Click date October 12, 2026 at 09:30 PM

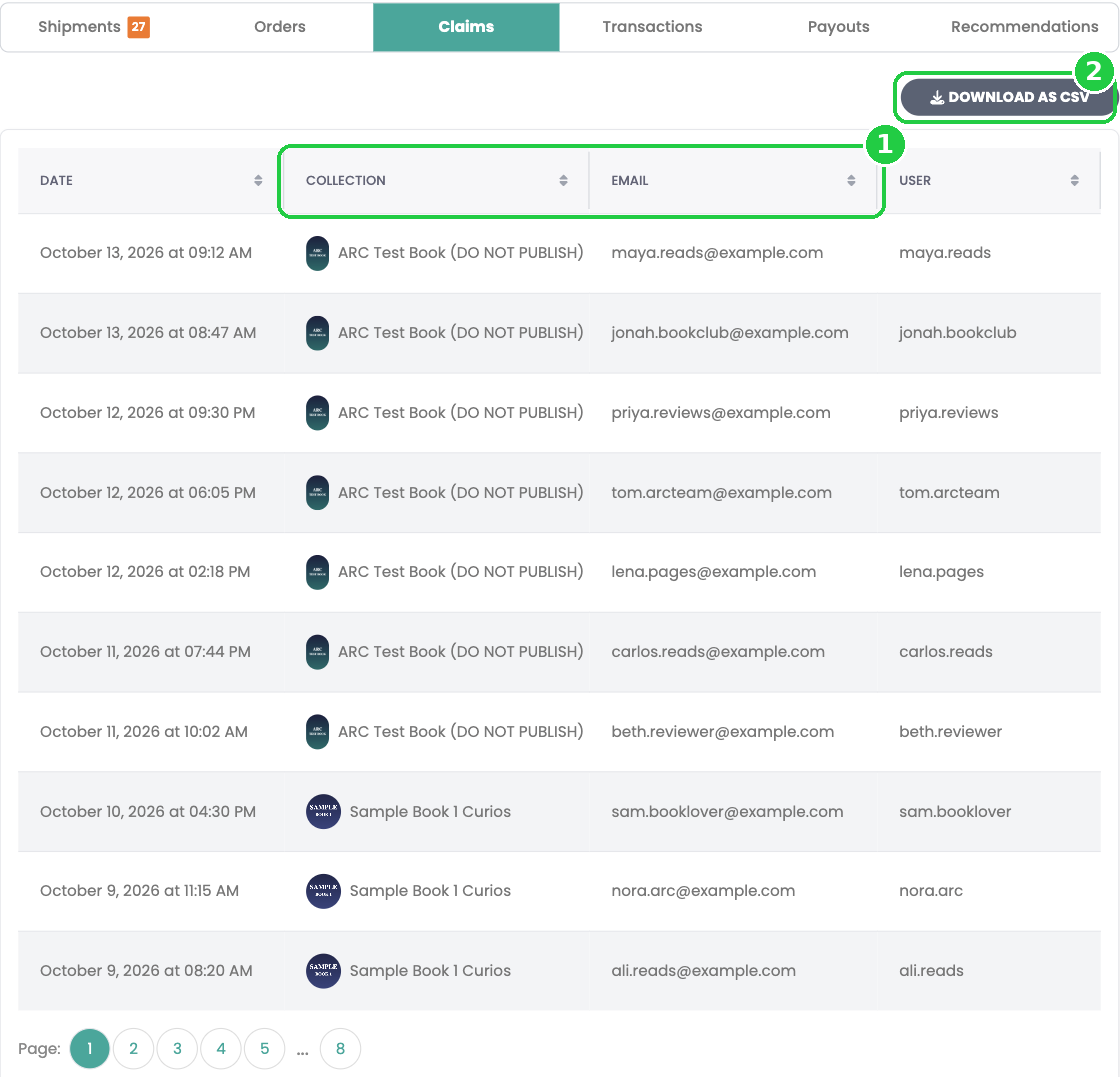tap(147, 413)
